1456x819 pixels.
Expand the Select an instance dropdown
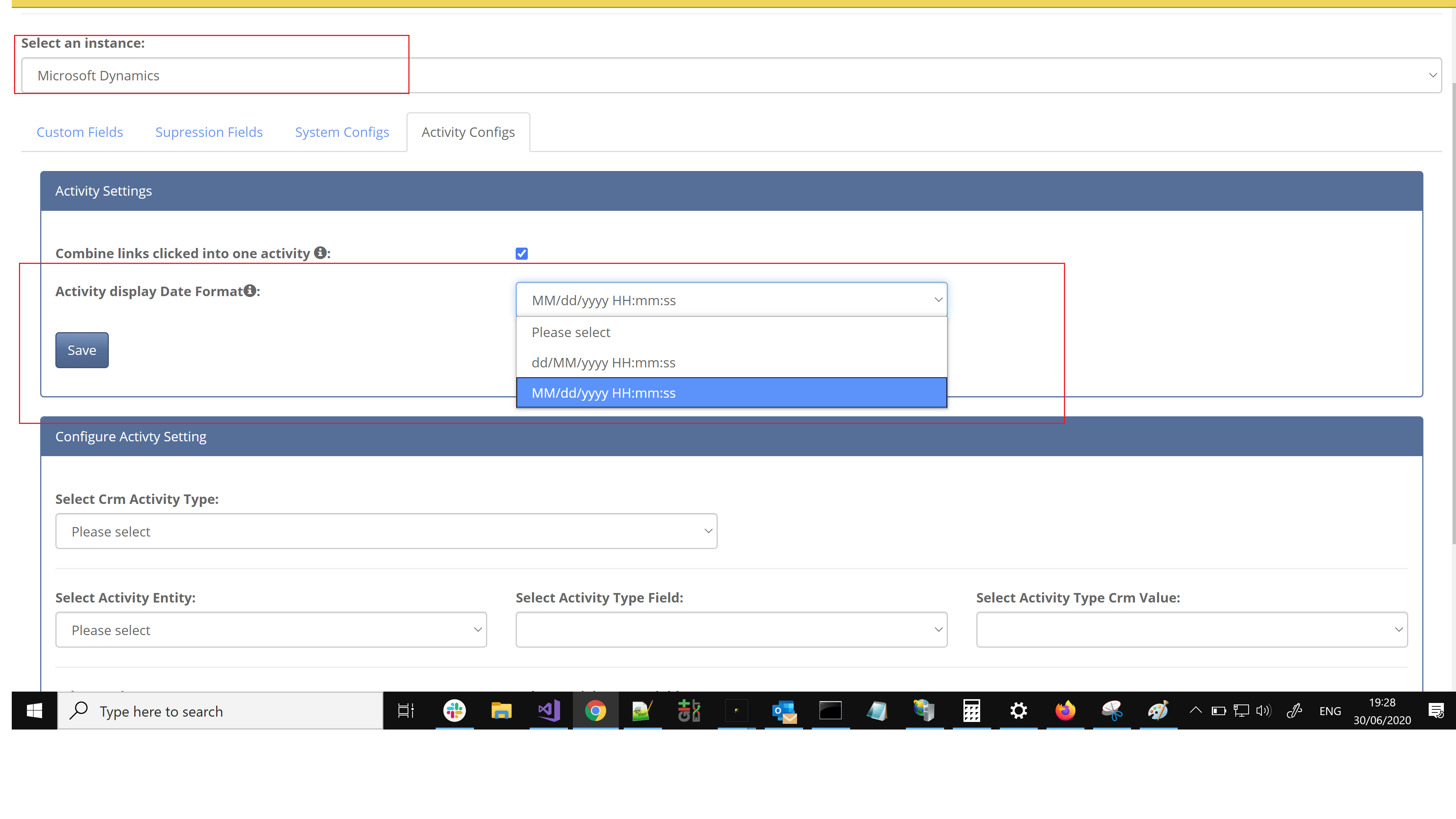coord(731,75)
